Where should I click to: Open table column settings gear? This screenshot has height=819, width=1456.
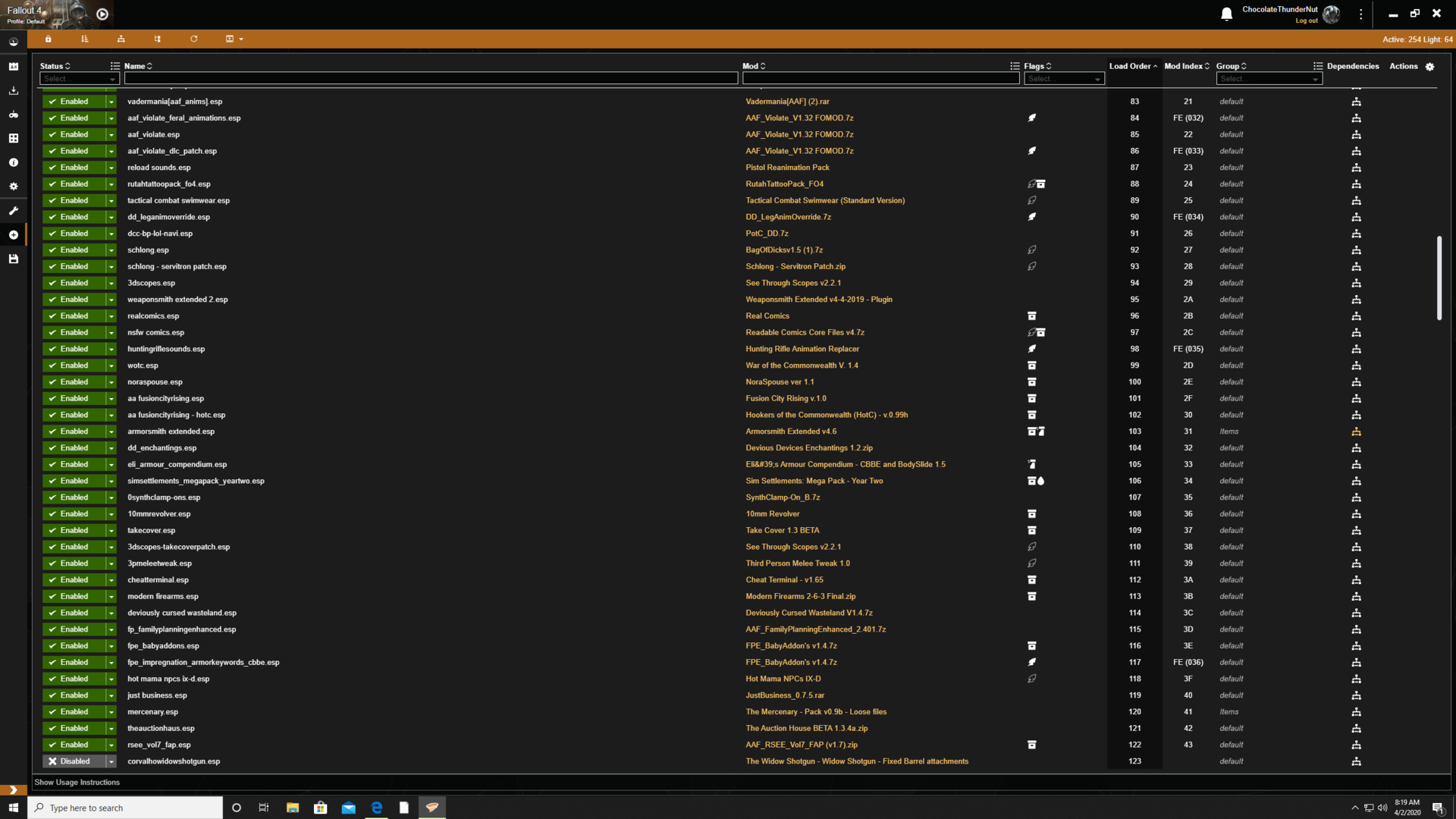point(1429,67)
